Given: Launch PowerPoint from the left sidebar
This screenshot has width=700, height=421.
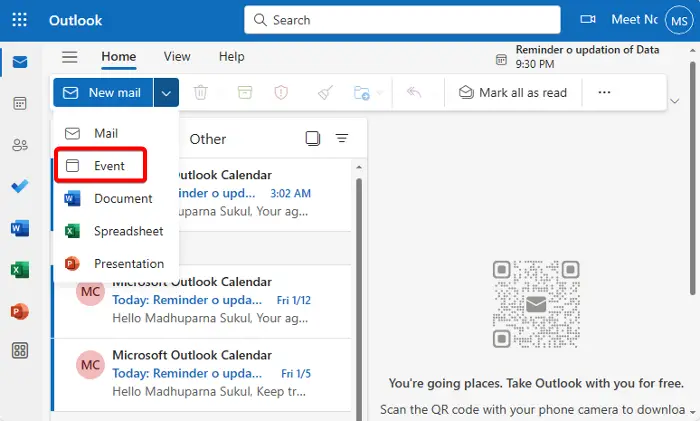Looking at the screenshot, I should point(20,310).
